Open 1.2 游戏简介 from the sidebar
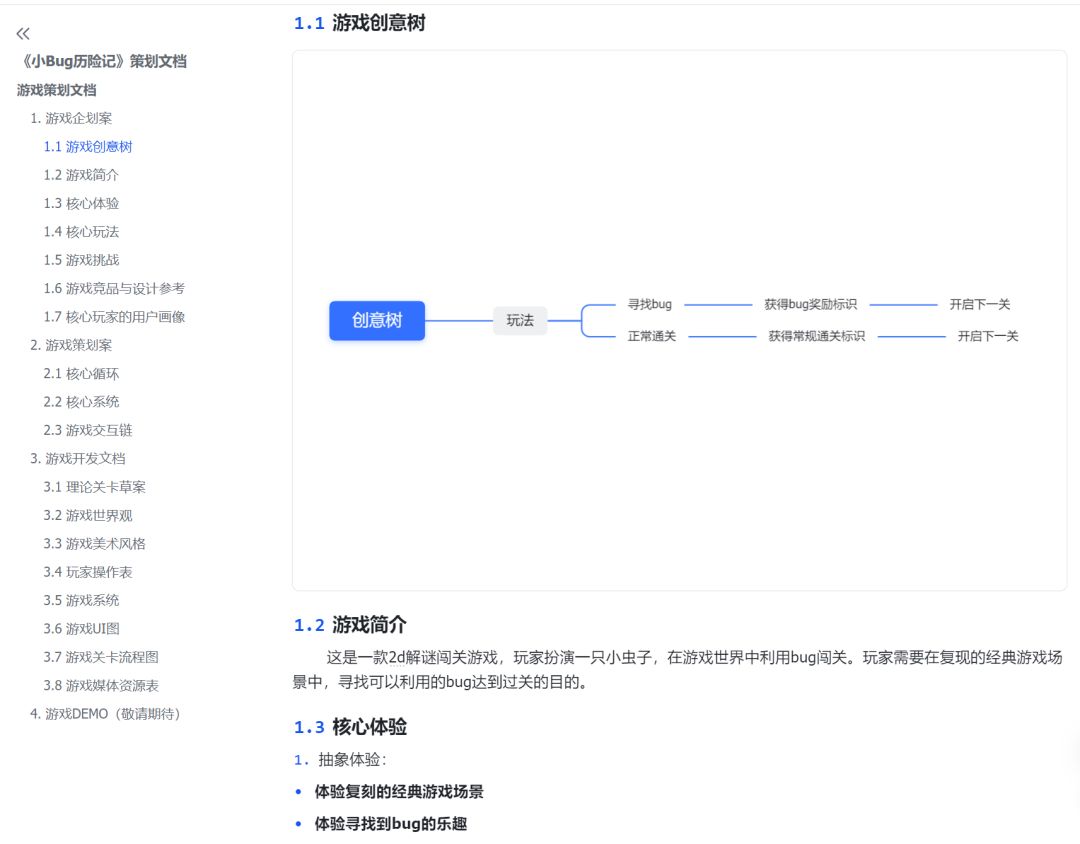This screenshot has height=844, width=1080. click(x=81, y=175)
